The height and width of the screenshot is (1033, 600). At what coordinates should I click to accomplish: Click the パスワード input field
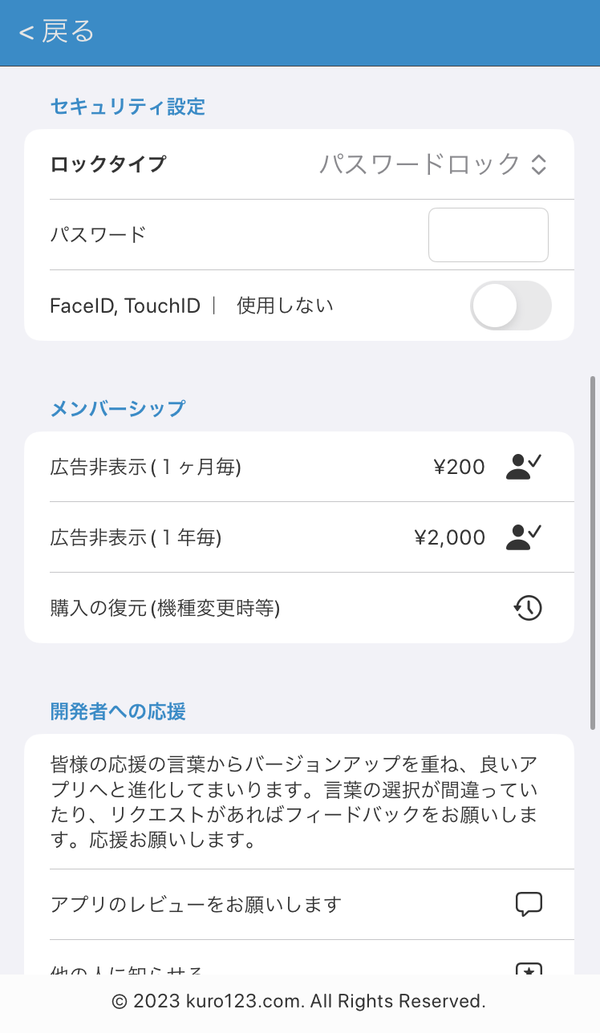click(488, 235)
